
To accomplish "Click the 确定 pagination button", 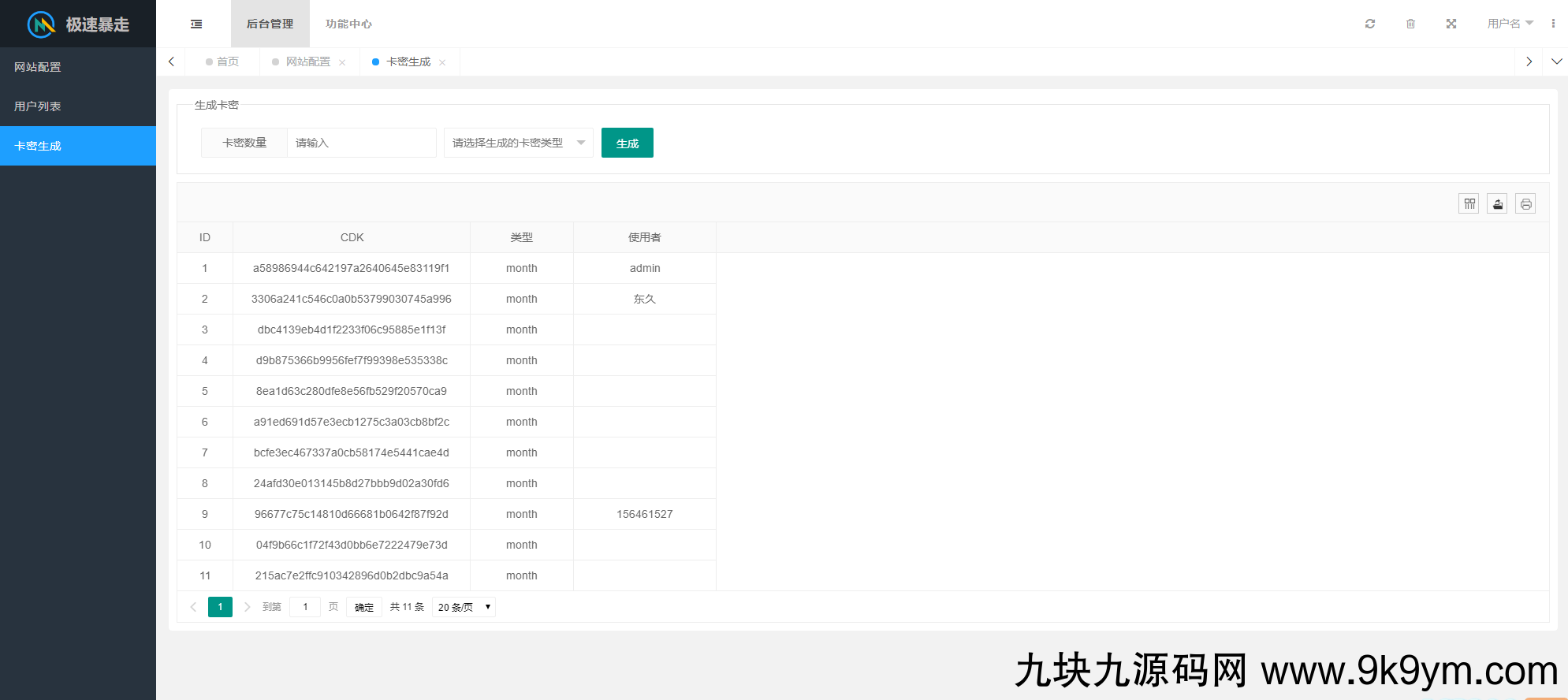I will click(x=363, y=607).
